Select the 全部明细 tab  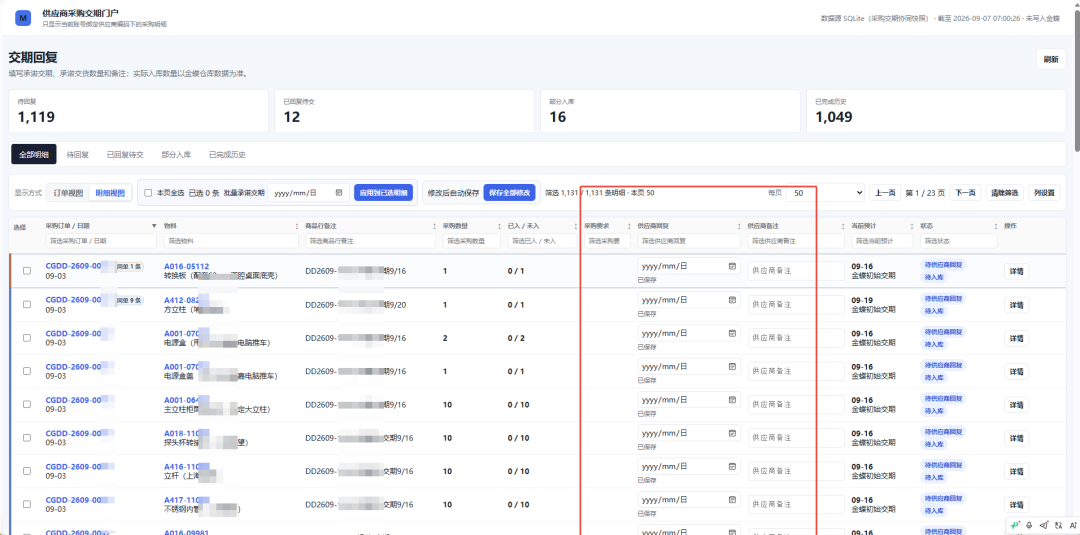tap(34, 155)
